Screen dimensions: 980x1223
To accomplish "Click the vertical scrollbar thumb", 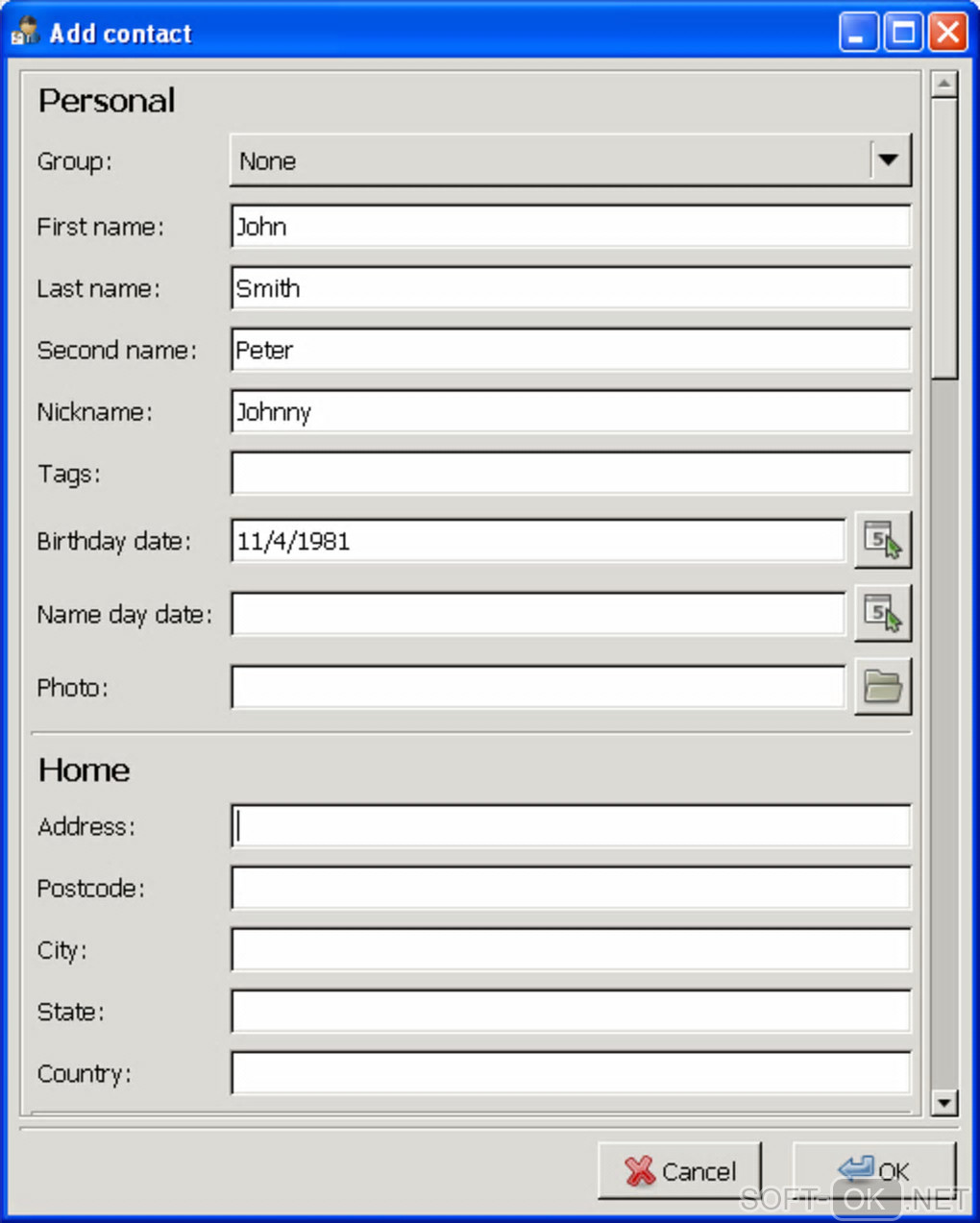I will (944, 238).
